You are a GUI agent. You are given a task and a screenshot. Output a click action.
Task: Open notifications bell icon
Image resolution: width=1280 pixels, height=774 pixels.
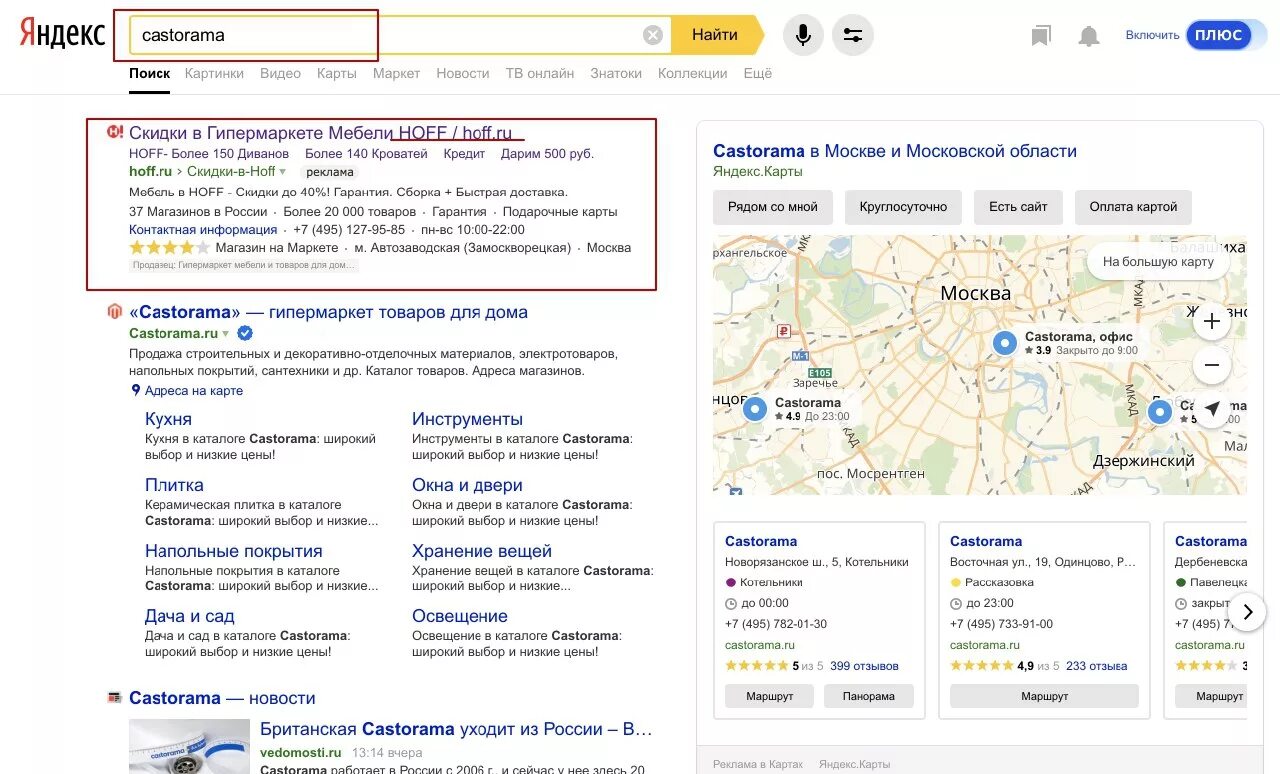(1089, 36)
